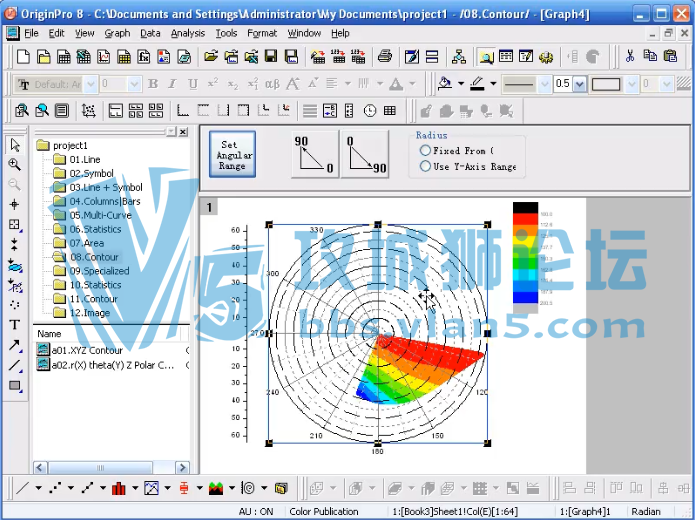Viewport: 695px width, 520px height.
Task: Click the Project Explorer horizontal scrollbar thumb
Action: click(100, 468)
